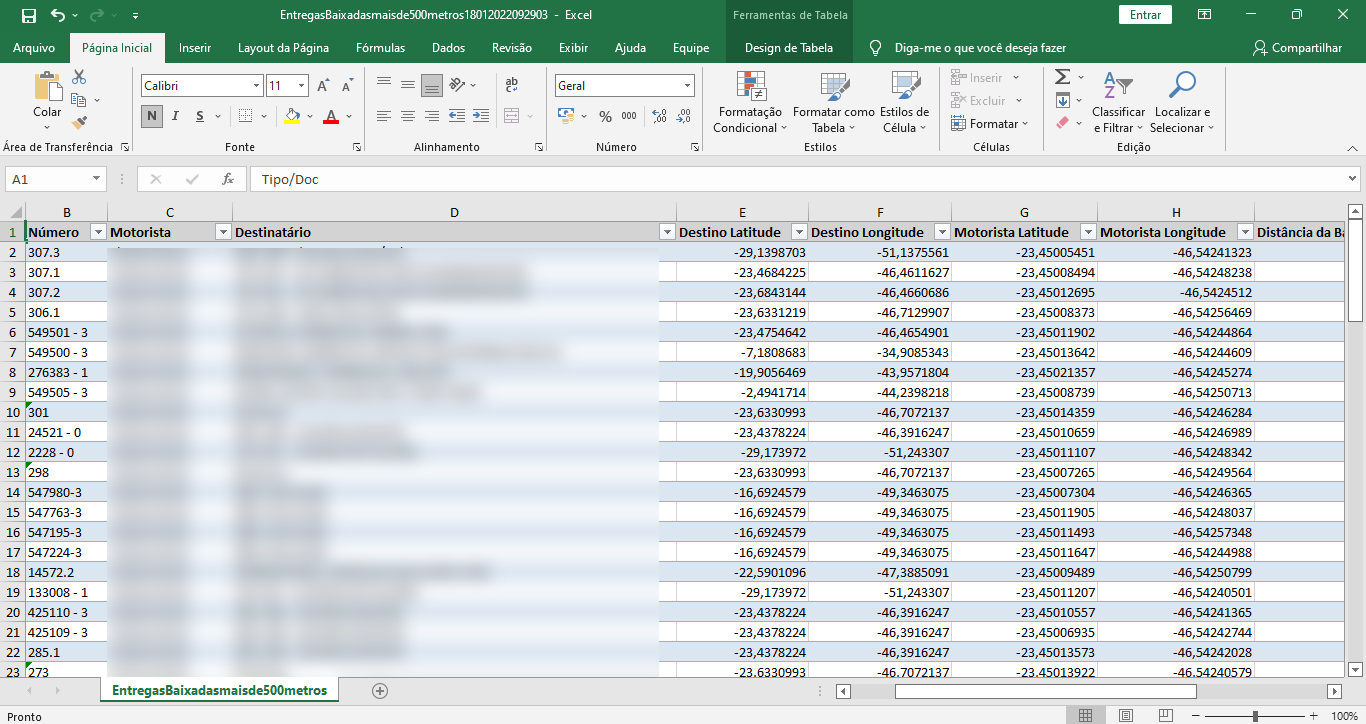Image resolution: width=1366 pixels, height=724 pixels.
Task: Click the insert function fx icon
Action: tap(228, 179)
